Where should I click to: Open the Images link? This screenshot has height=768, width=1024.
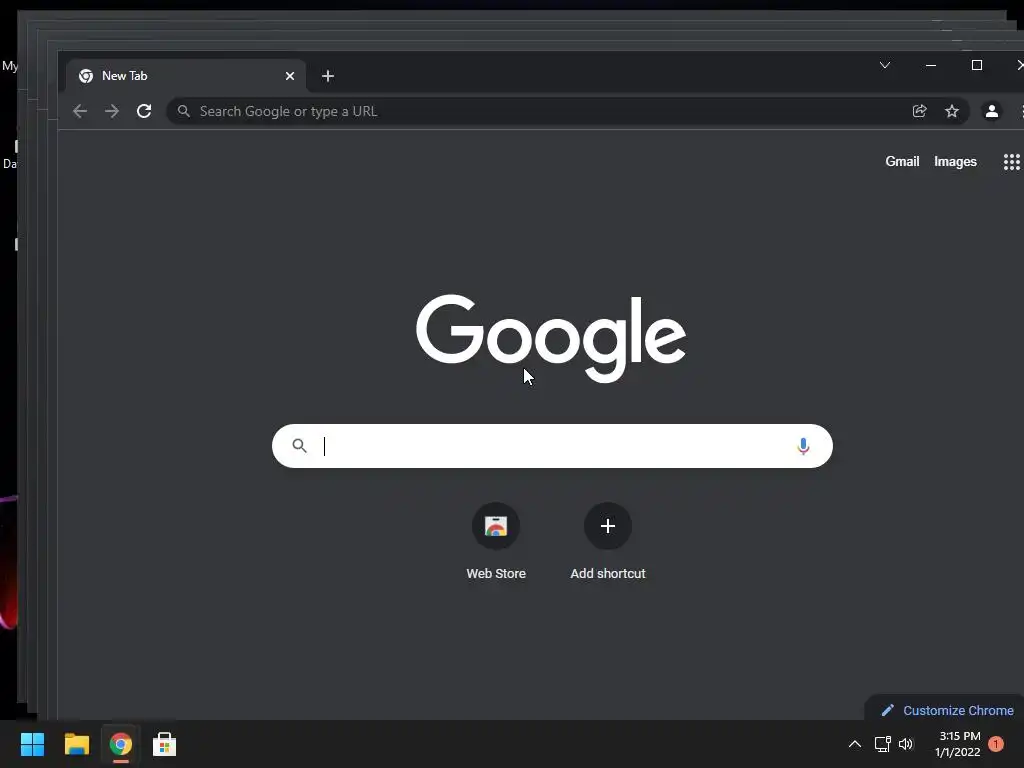955,161
